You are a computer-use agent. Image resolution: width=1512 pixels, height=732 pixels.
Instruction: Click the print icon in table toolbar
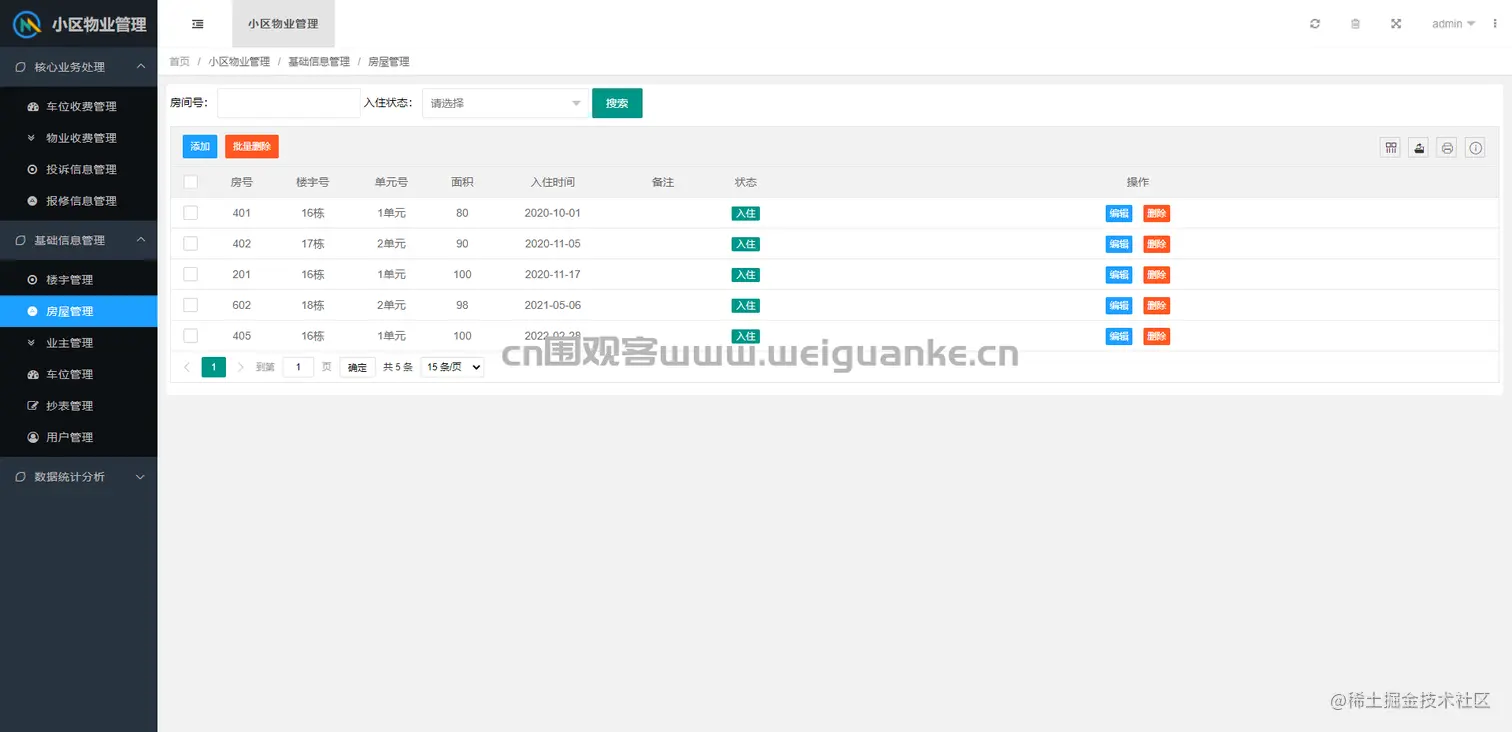[1447, 148]
